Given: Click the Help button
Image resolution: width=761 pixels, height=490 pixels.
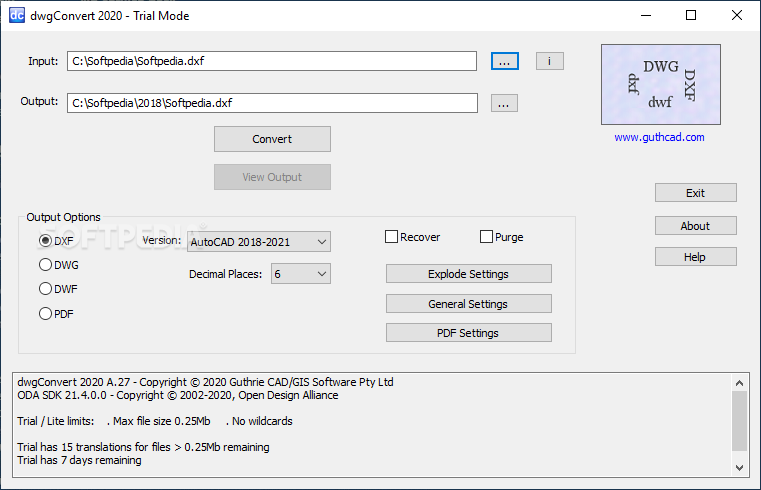Looking at the screenshot, I should click(695, 257).
